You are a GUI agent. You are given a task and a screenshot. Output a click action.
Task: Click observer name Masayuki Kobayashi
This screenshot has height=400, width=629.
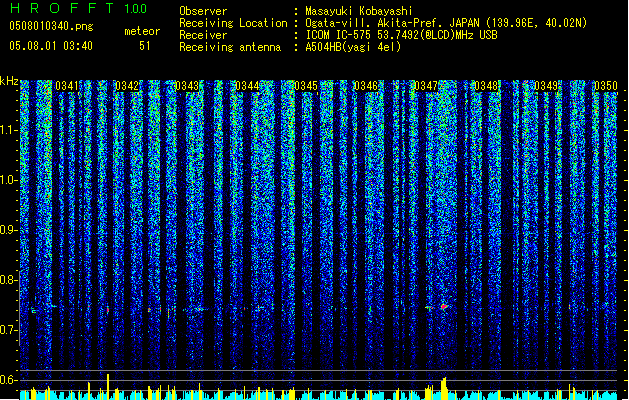[359, 11]
